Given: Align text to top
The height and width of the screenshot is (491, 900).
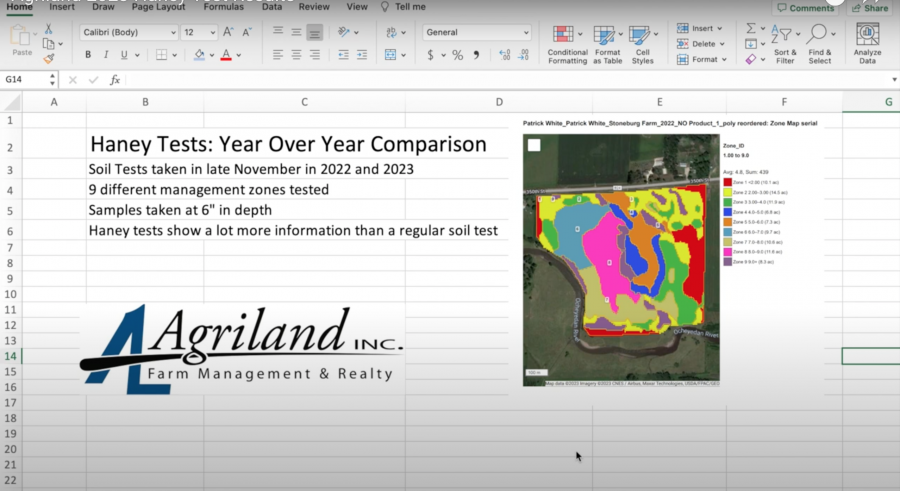Looking at the screenshot, I should tap(278, 31).
